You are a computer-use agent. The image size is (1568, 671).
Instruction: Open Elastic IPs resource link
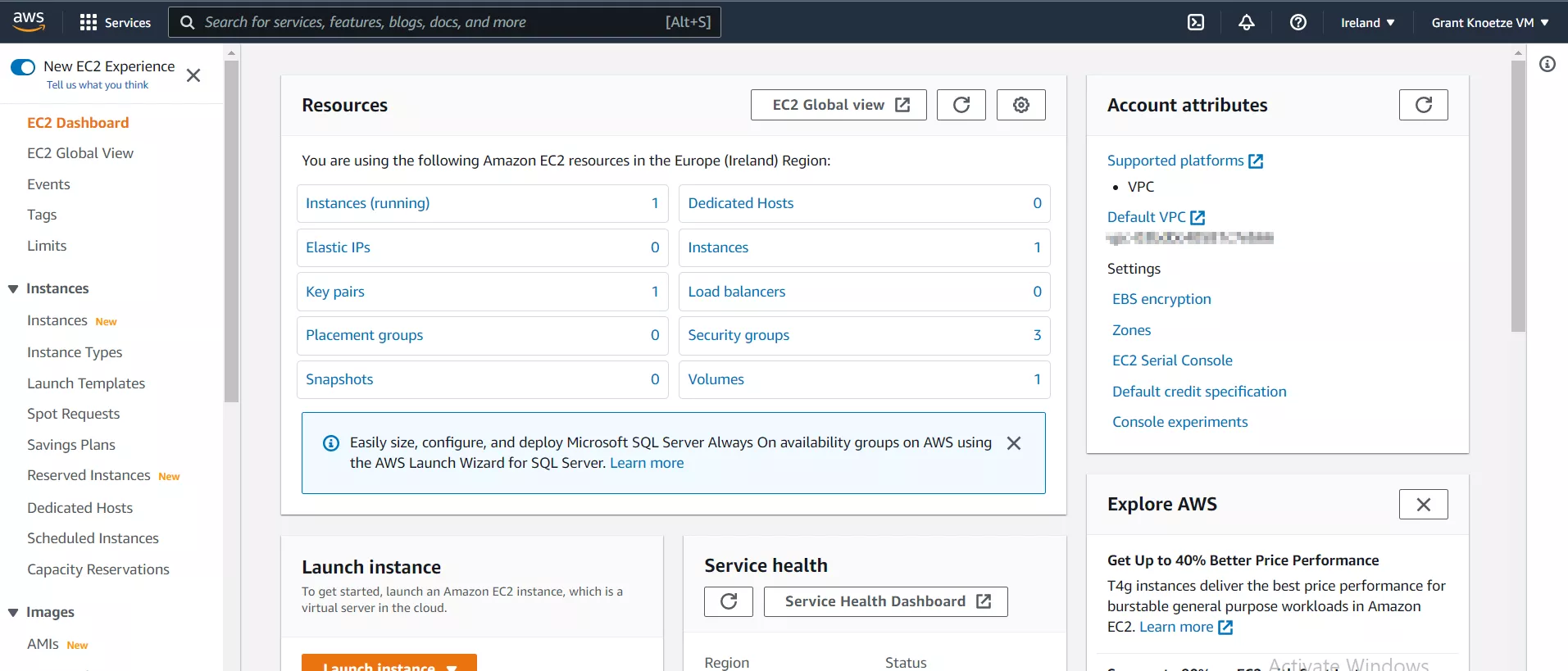338,247
